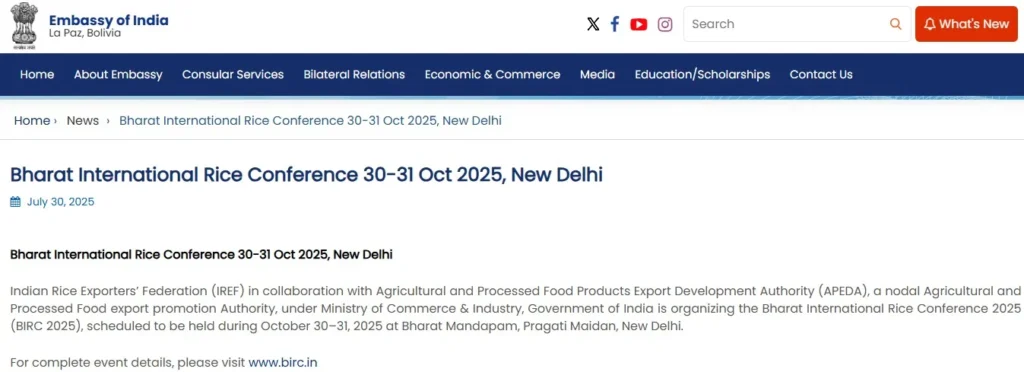Click the orange search magnifier icon

coord(895,24)
